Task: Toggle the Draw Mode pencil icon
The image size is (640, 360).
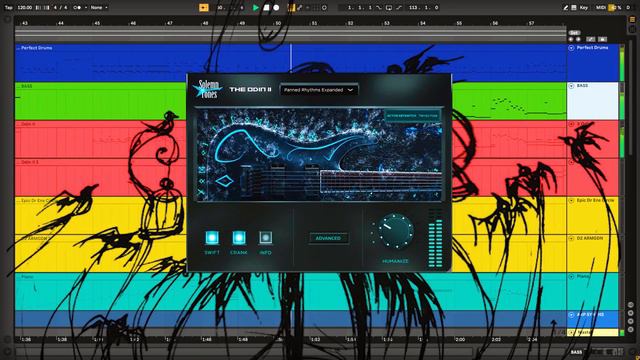Action: click(566, 7)
